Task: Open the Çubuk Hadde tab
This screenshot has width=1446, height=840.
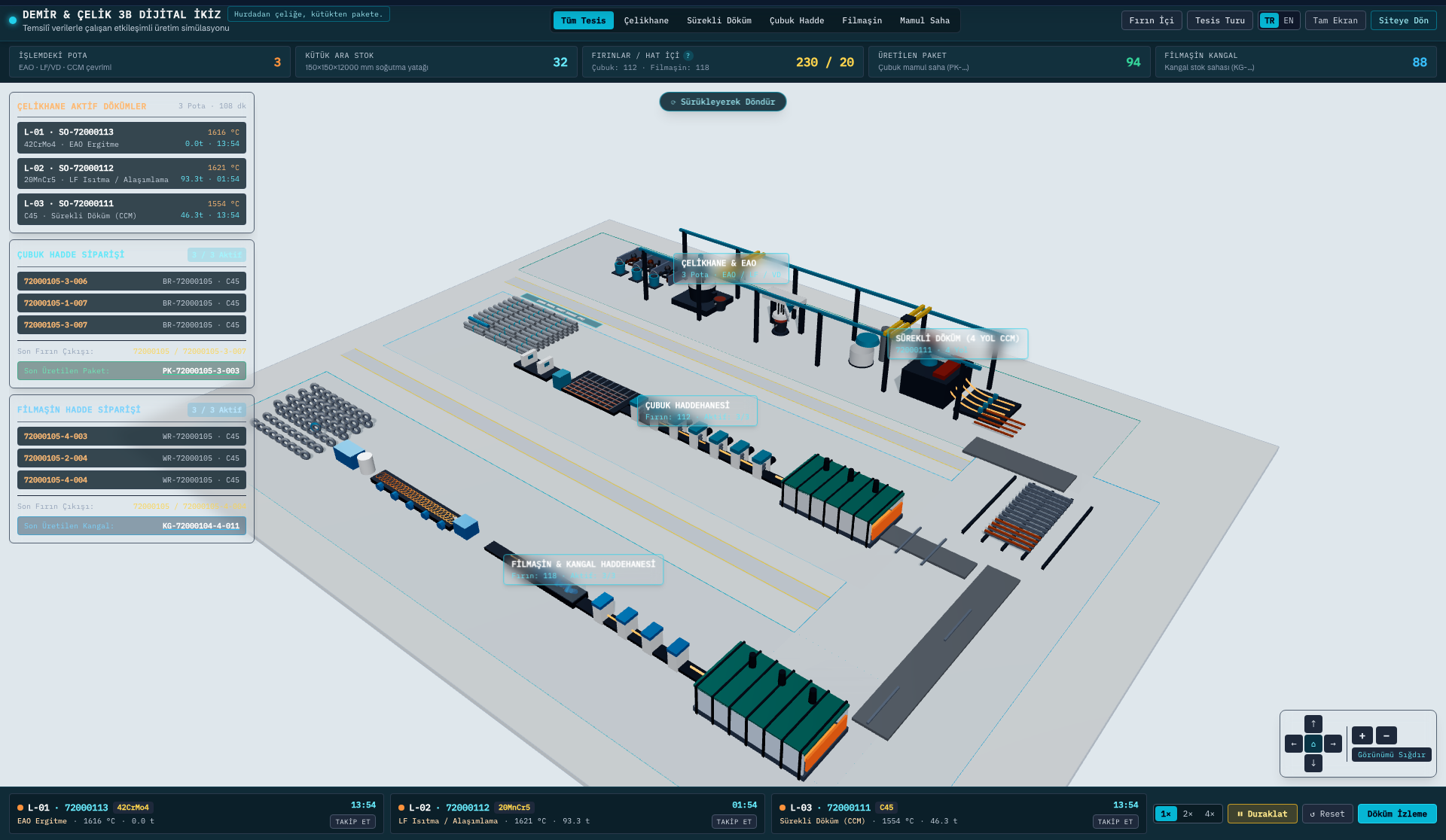Action: [797, 20]
